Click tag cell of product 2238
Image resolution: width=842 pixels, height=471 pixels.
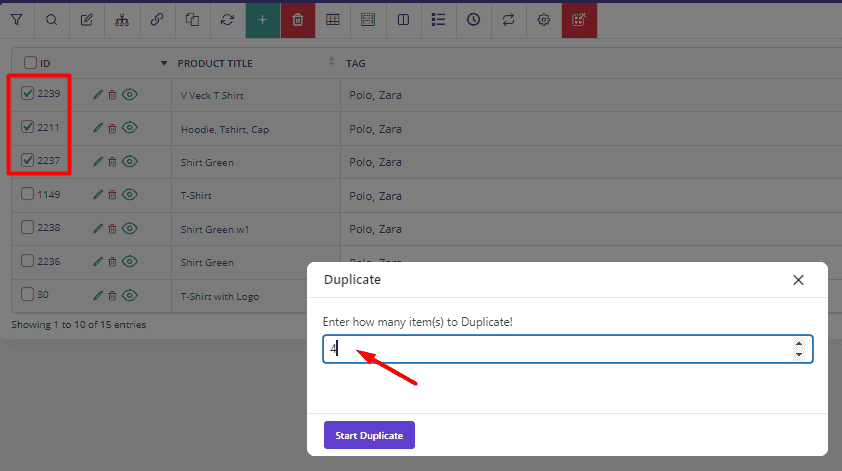point(375,229)
